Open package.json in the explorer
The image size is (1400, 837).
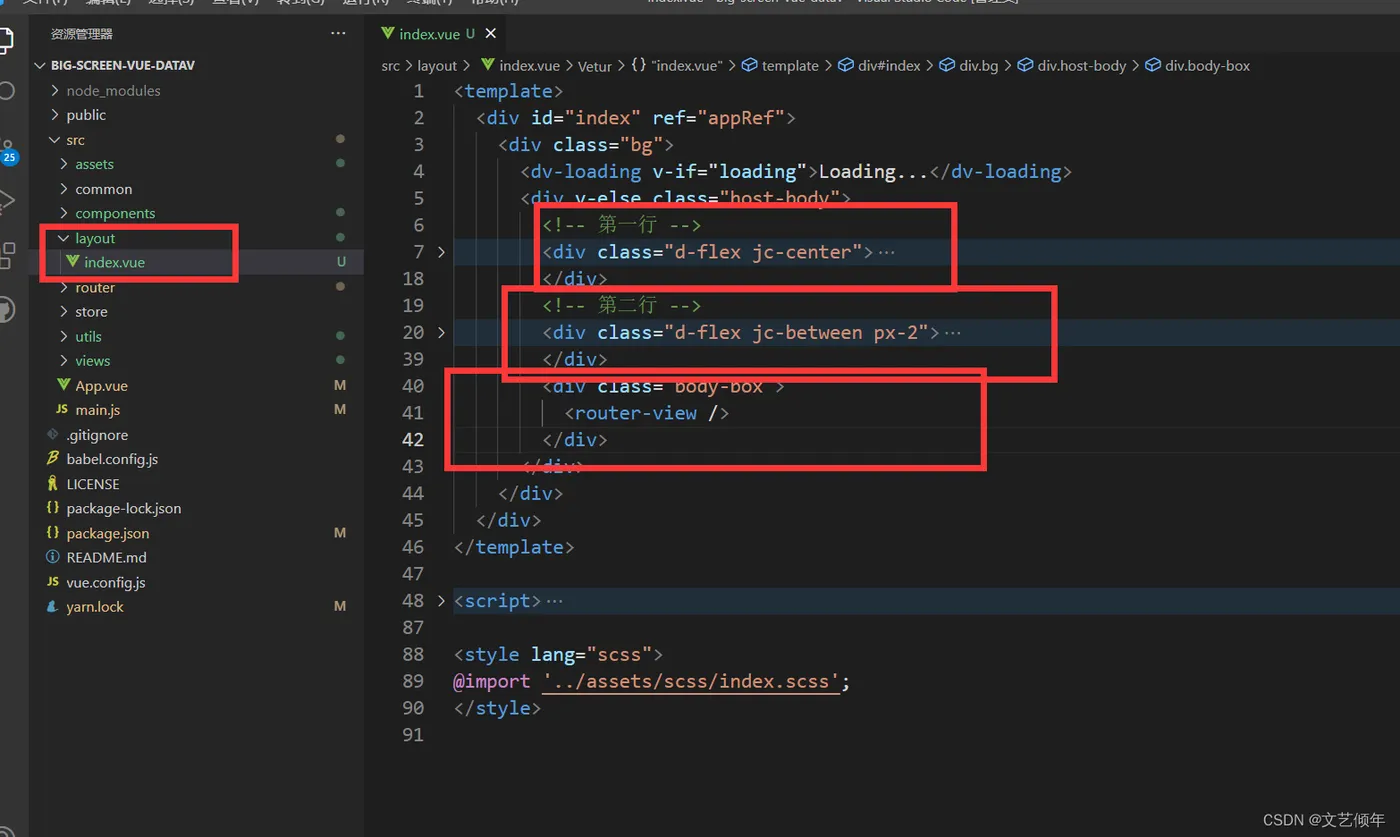click(107, 533)
